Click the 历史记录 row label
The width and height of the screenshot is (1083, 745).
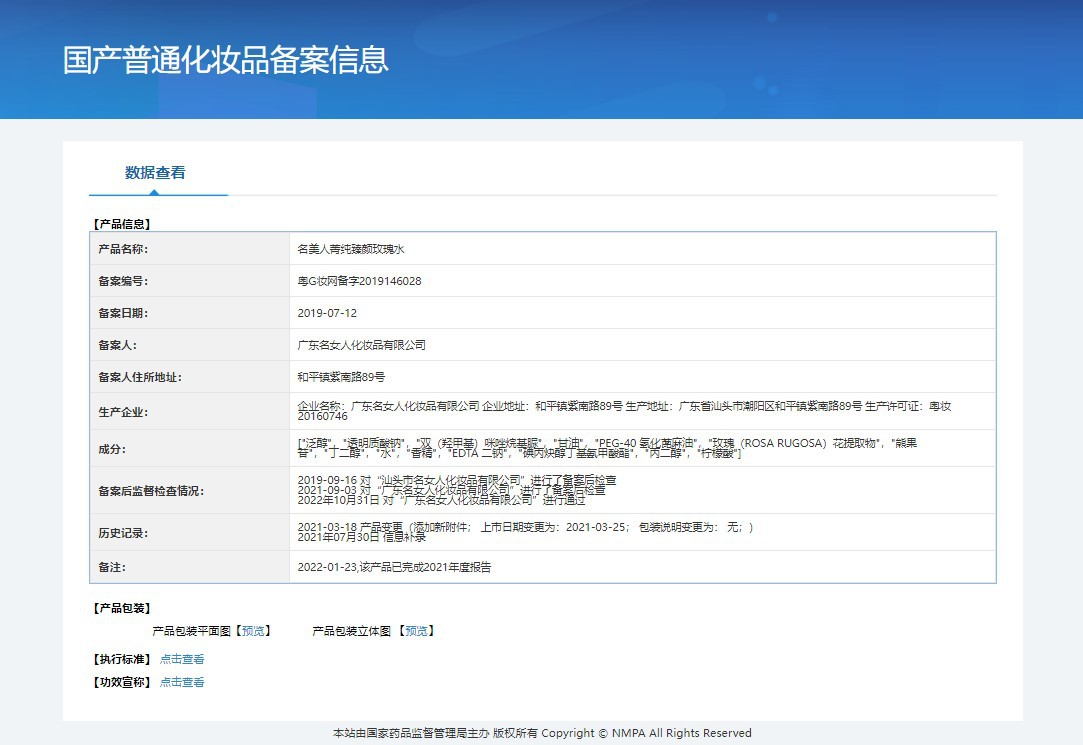(123, 533)
